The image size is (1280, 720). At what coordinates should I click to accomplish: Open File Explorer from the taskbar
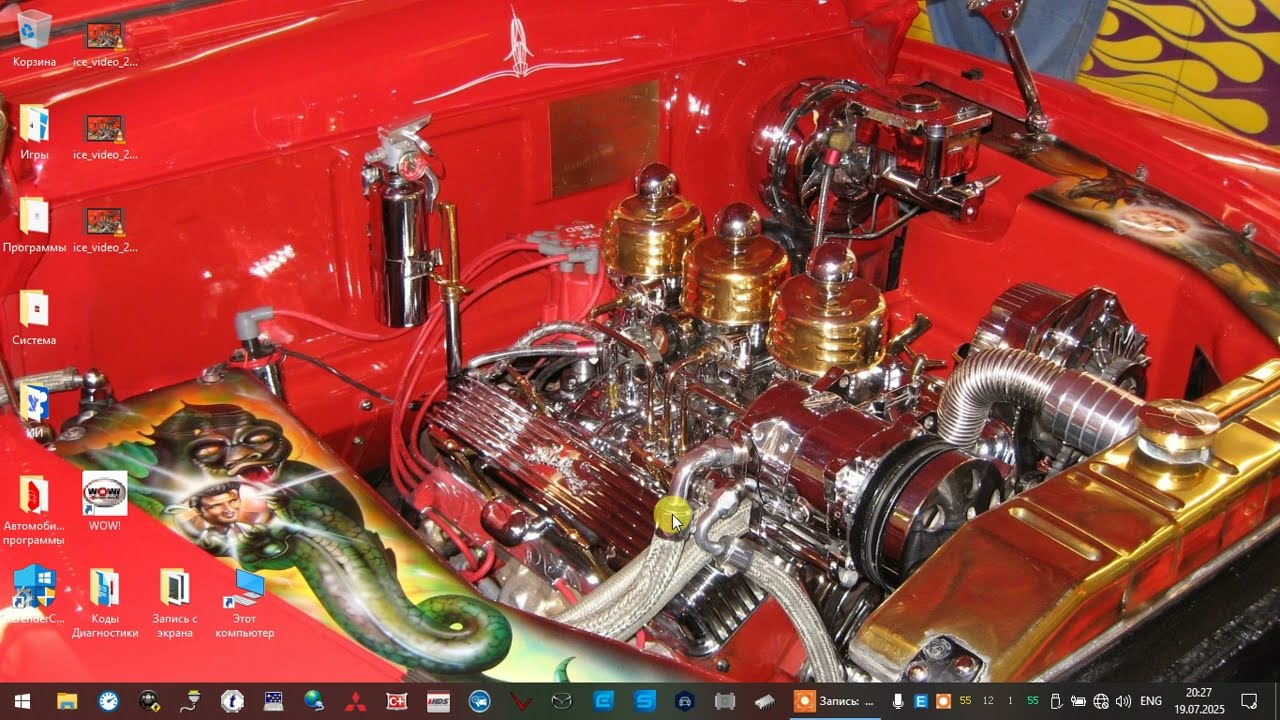[67, 701]
